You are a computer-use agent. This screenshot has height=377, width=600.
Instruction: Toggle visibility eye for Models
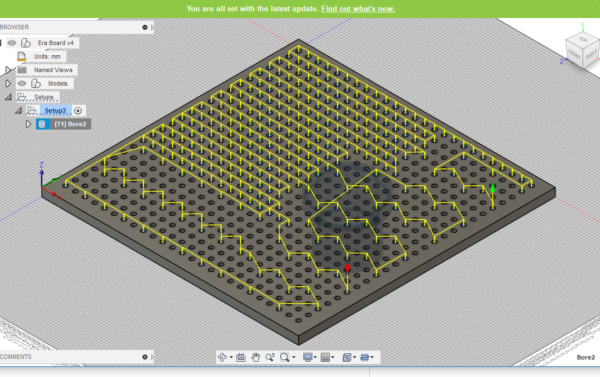[x=22, y=83]
